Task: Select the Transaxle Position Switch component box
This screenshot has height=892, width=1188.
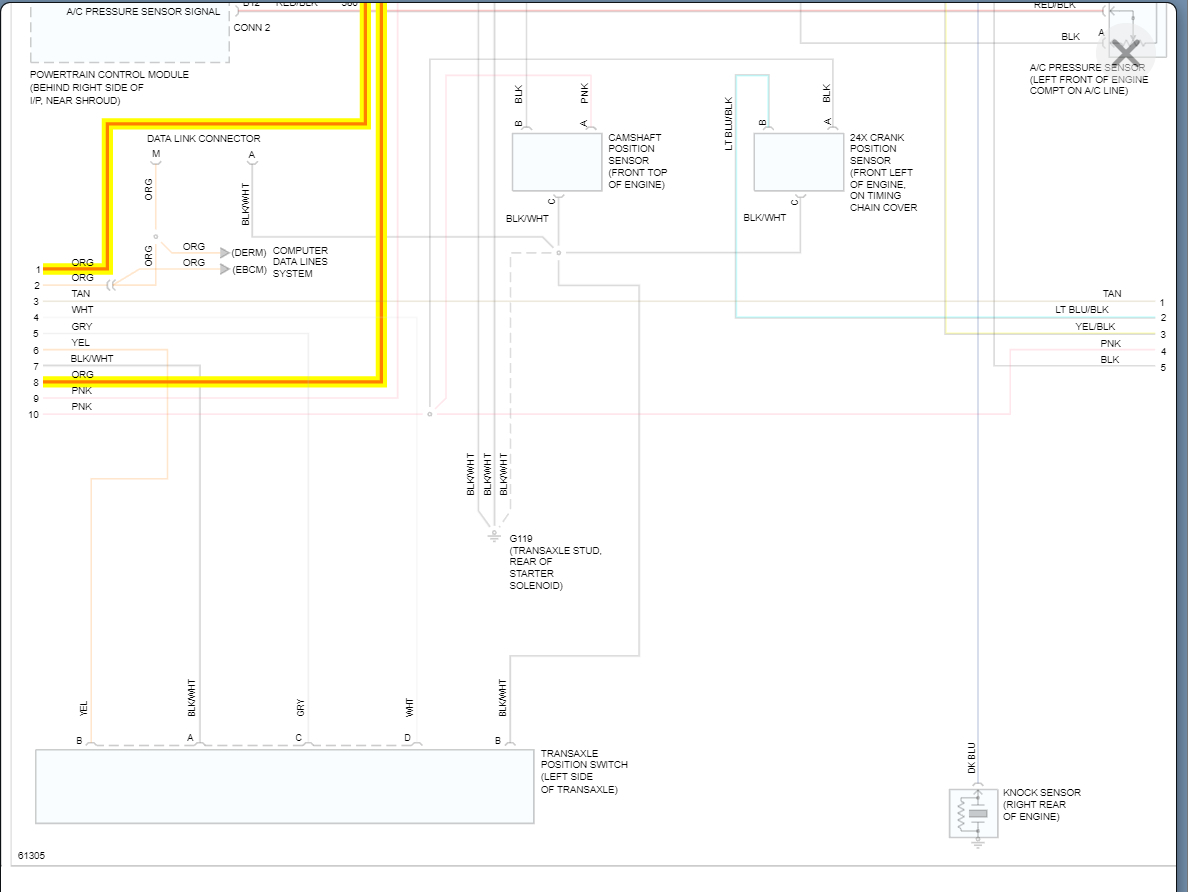Action: point(285,787)
